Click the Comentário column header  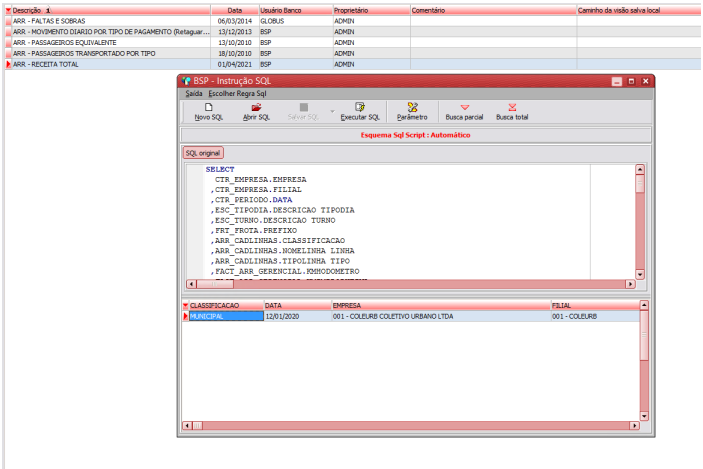tap(493, 10)
